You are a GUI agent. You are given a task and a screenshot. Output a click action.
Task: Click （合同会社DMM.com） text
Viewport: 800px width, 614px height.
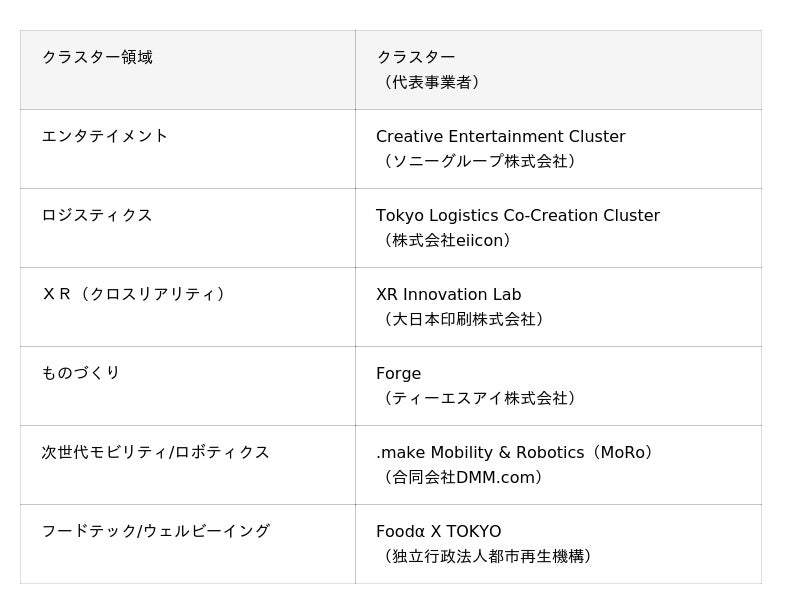click(x=463, y=477)
